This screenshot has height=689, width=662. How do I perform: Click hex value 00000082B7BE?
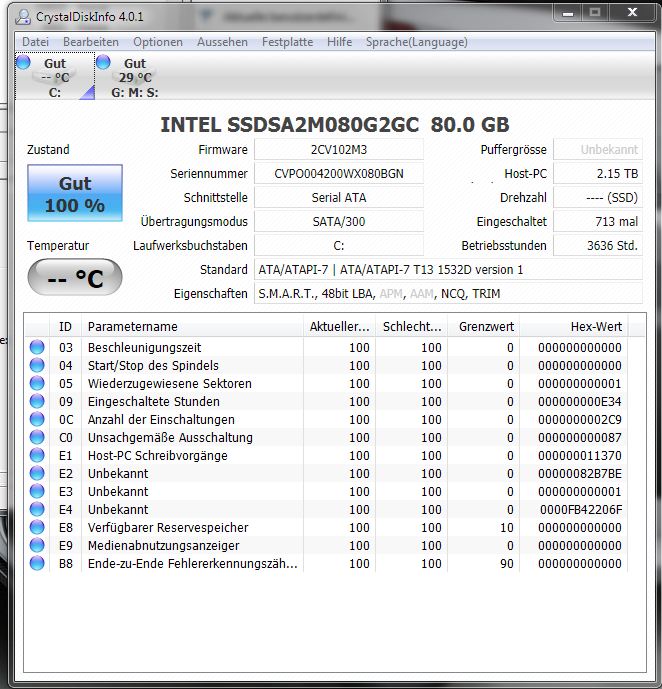coord(580,474)
